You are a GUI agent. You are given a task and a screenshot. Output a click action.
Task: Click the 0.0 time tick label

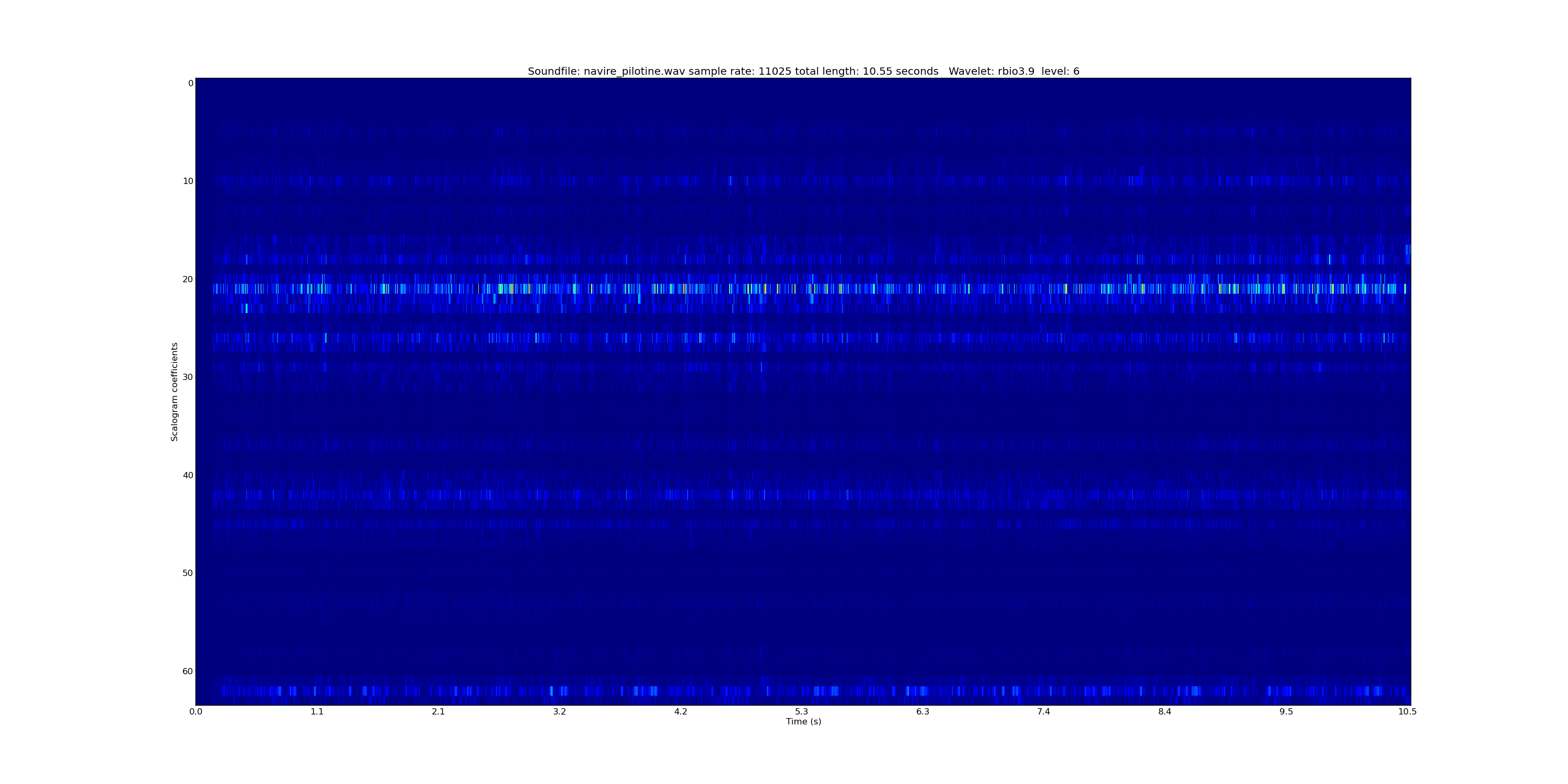195,711
